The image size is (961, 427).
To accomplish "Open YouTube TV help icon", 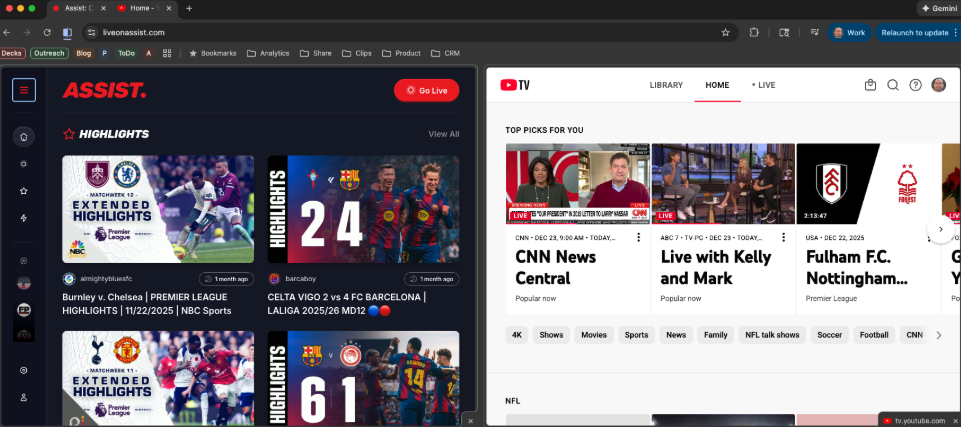I will pyautogui.click(x=915, y=85).
